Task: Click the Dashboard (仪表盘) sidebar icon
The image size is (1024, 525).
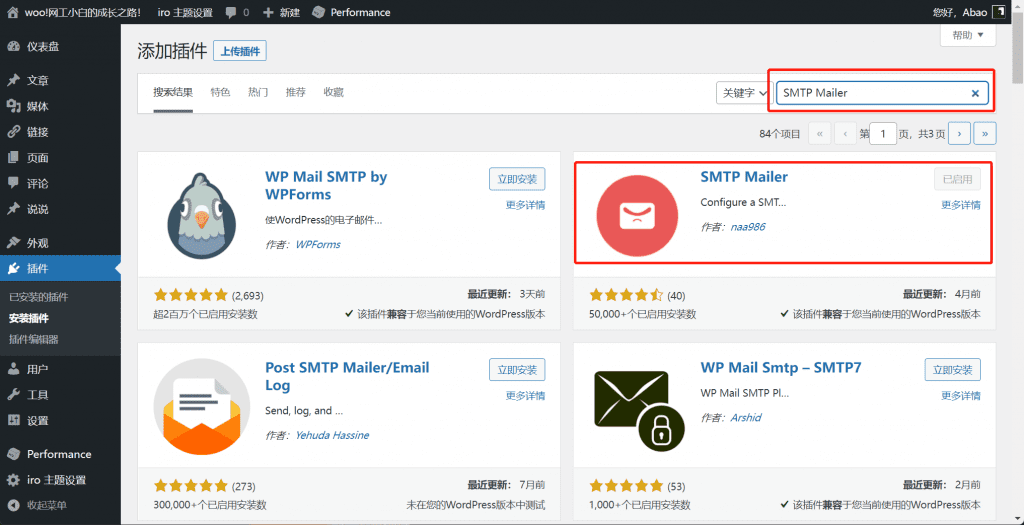Action: 13,46
